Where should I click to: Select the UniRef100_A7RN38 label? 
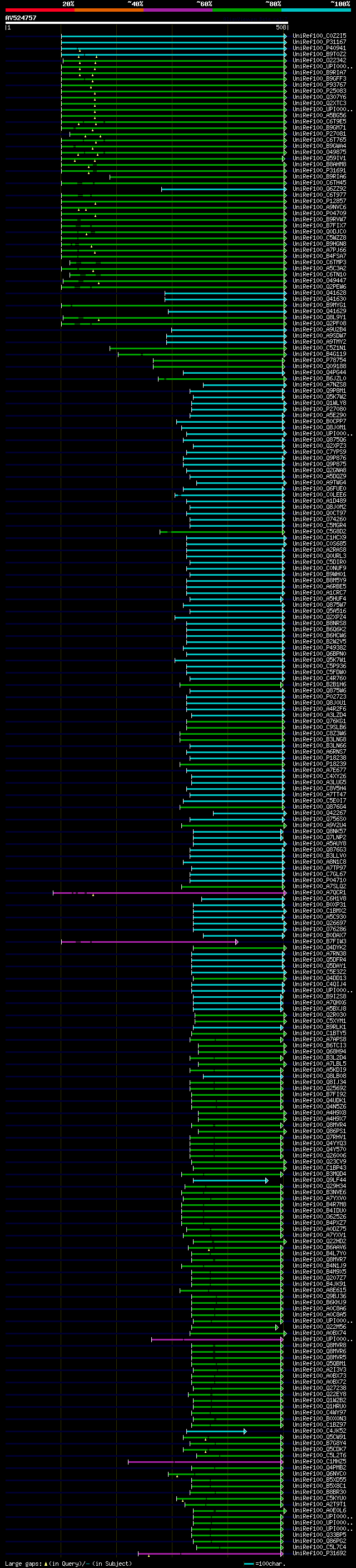point(319,954)
